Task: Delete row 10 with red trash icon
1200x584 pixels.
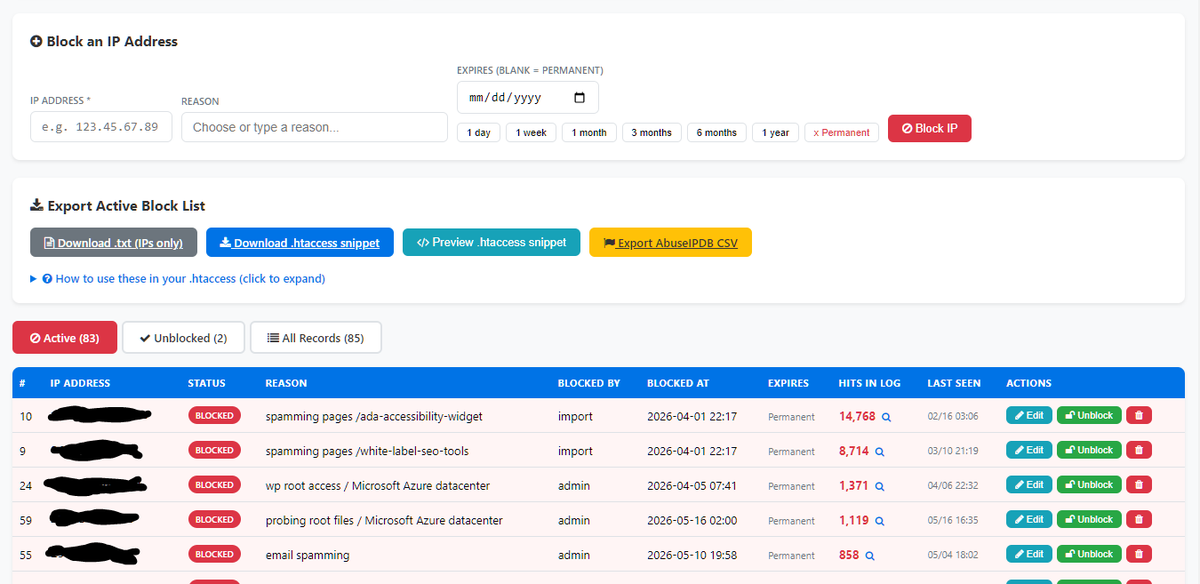Action: [x=1139, y=415]
